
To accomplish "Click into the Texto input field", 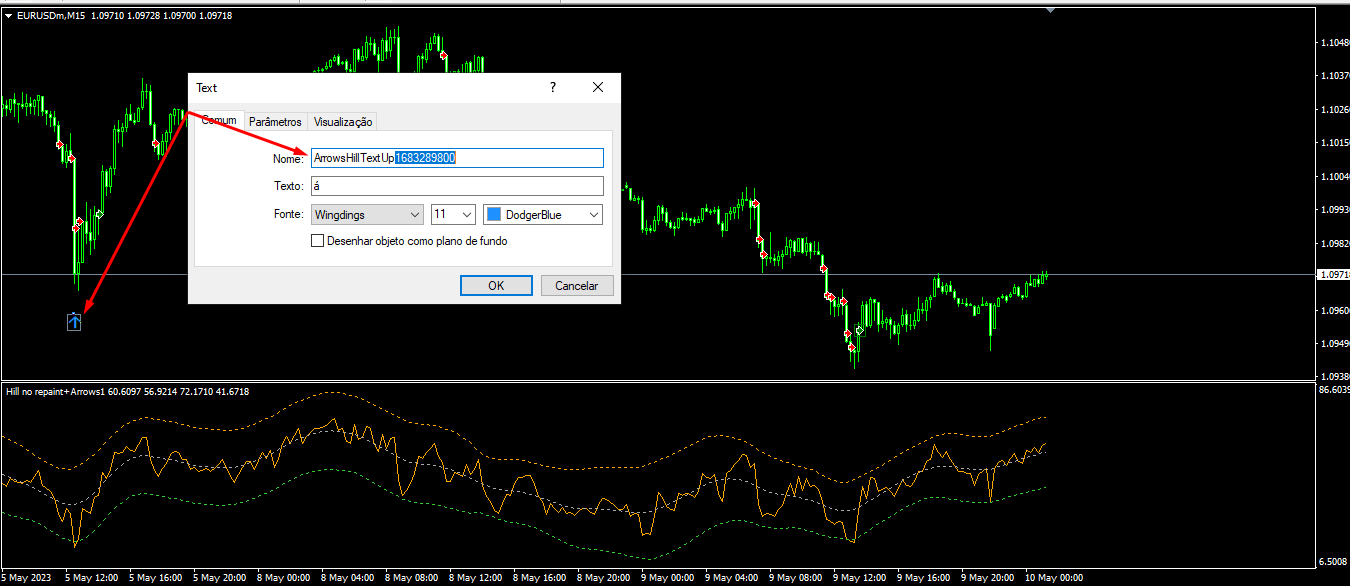I will pos(457,186).
